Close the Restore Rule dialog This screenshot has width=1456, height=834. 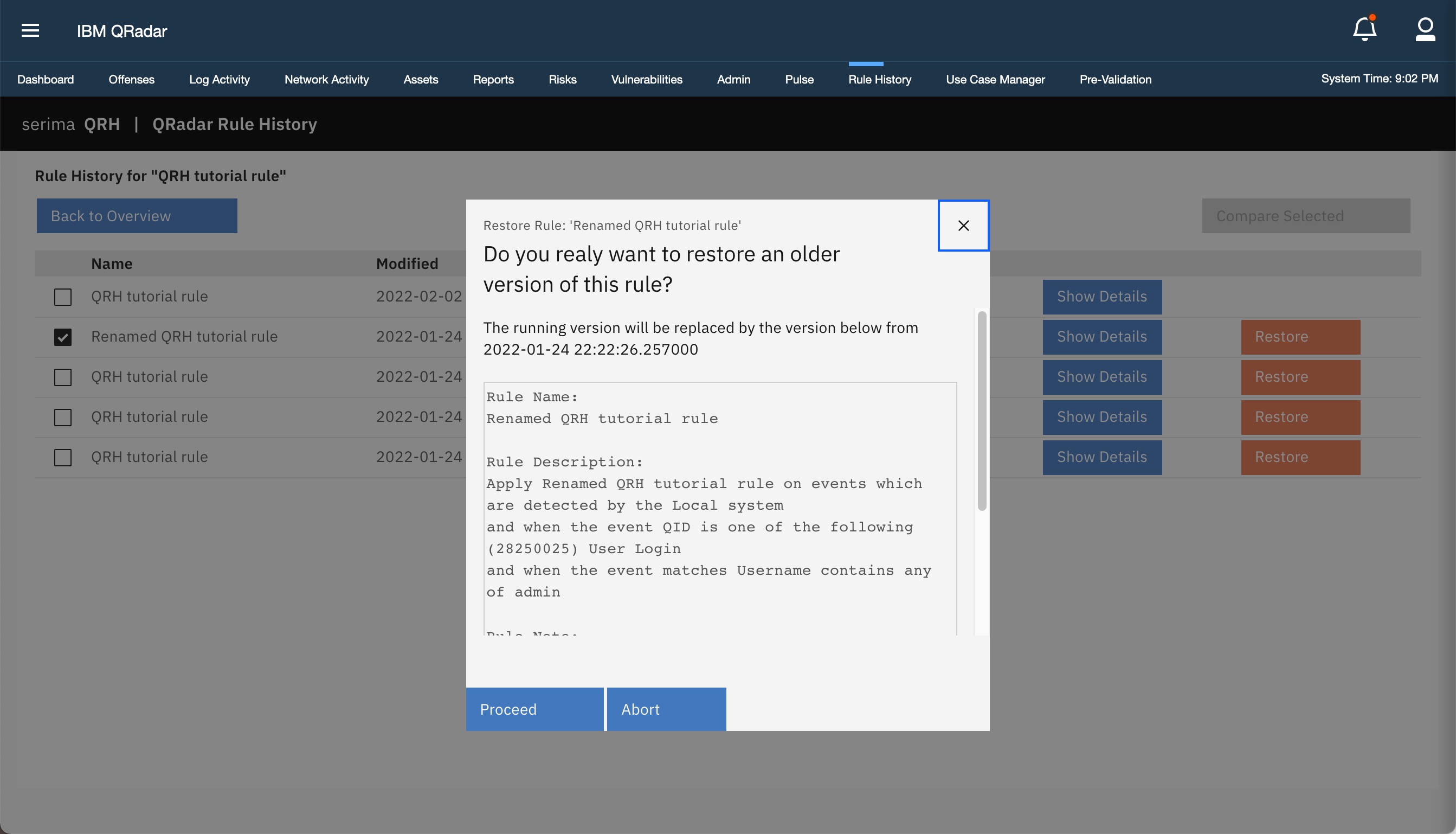[x=963, y=225]
